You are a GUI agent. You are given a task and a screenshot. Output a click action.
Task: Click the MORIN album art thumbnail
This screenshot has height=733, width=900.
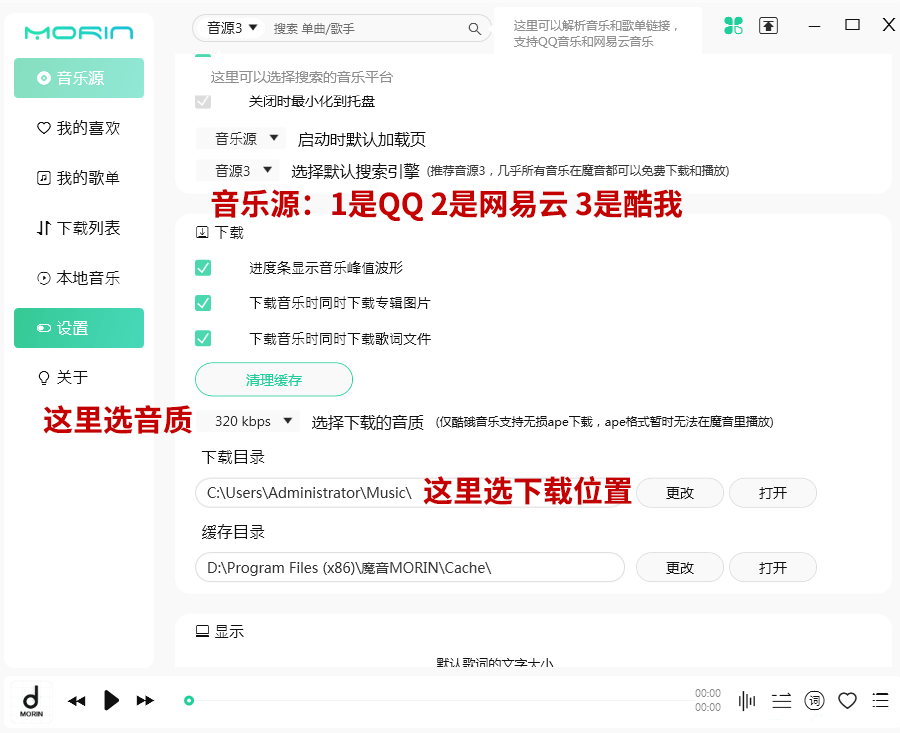pyautogui.click(x=32, y=701)
